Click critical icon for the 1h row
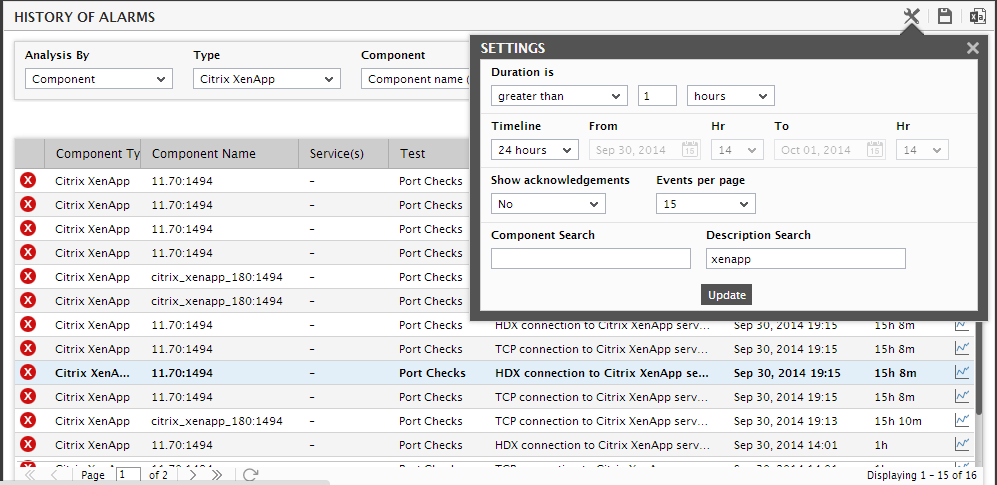The image size is (997, 485). click(x=28, y=444)
